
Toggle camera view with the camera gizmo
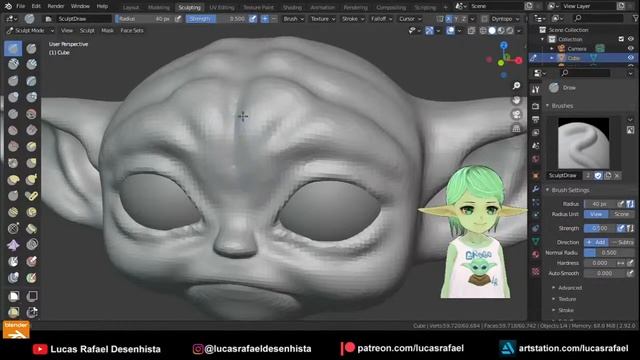click(x=516, y=114)
